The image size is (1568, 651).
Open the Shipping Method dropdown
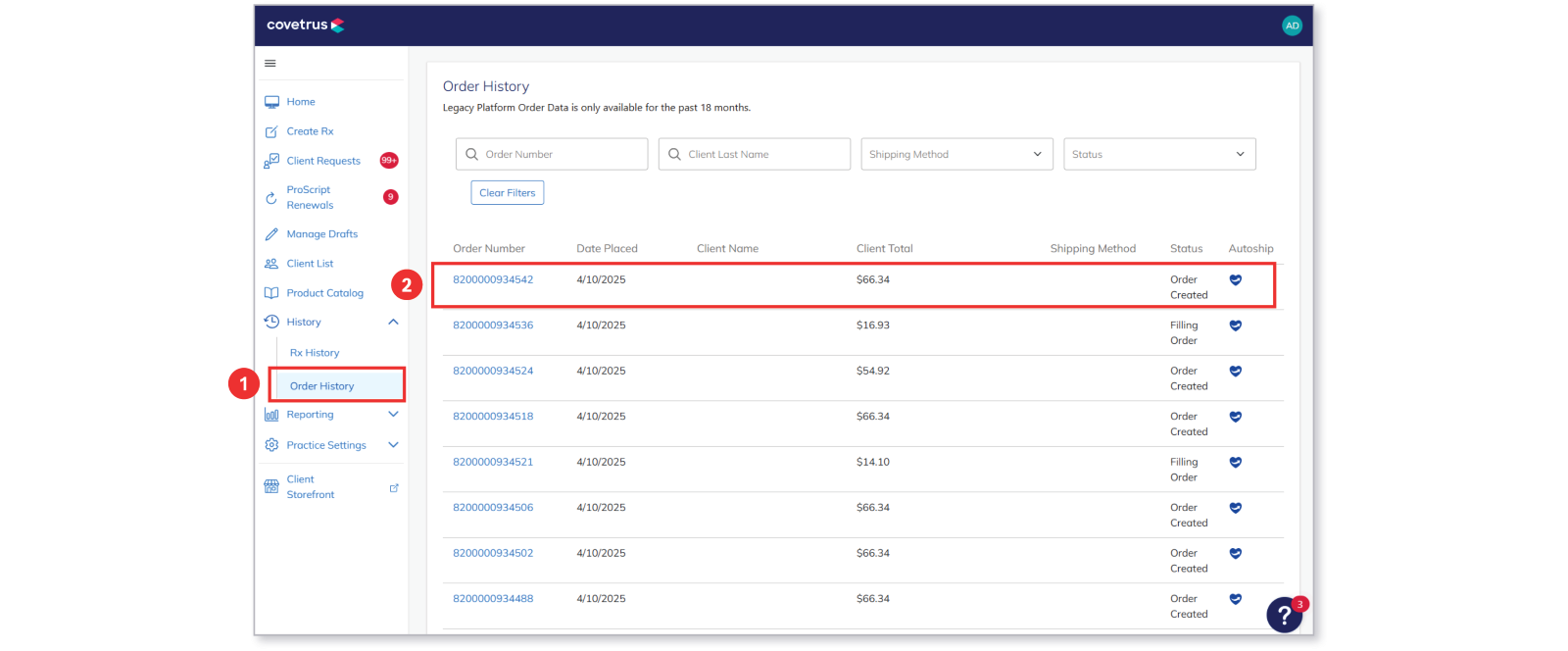click(956, 154)
